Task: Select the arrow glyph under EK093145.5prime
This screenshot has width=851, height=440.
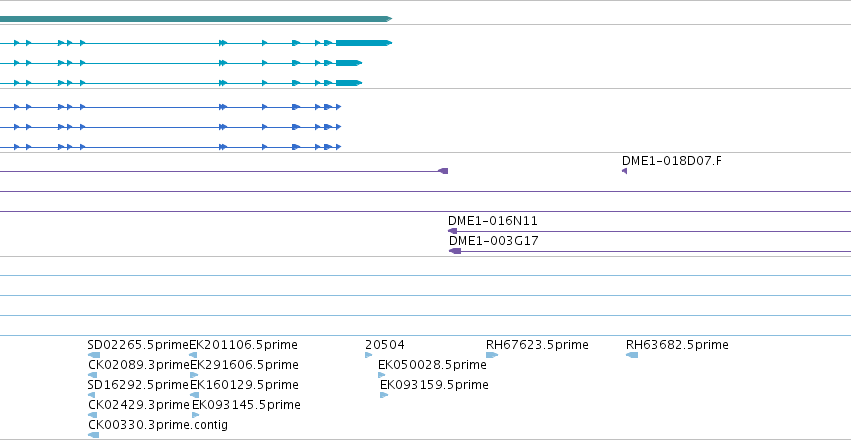Action: point(195,415)
